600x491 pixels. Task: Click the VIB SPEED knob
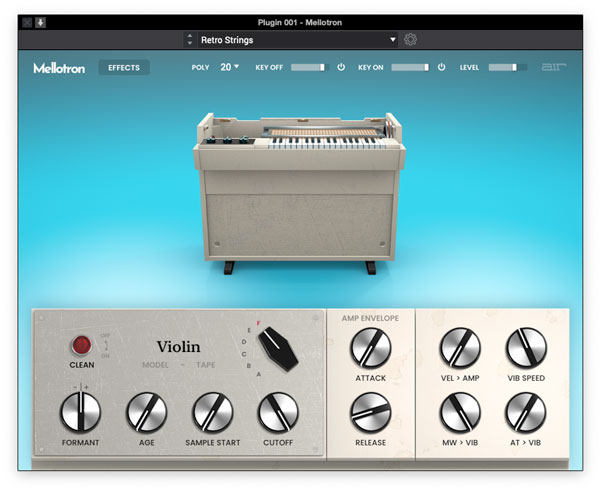click(x=526, y=348)
